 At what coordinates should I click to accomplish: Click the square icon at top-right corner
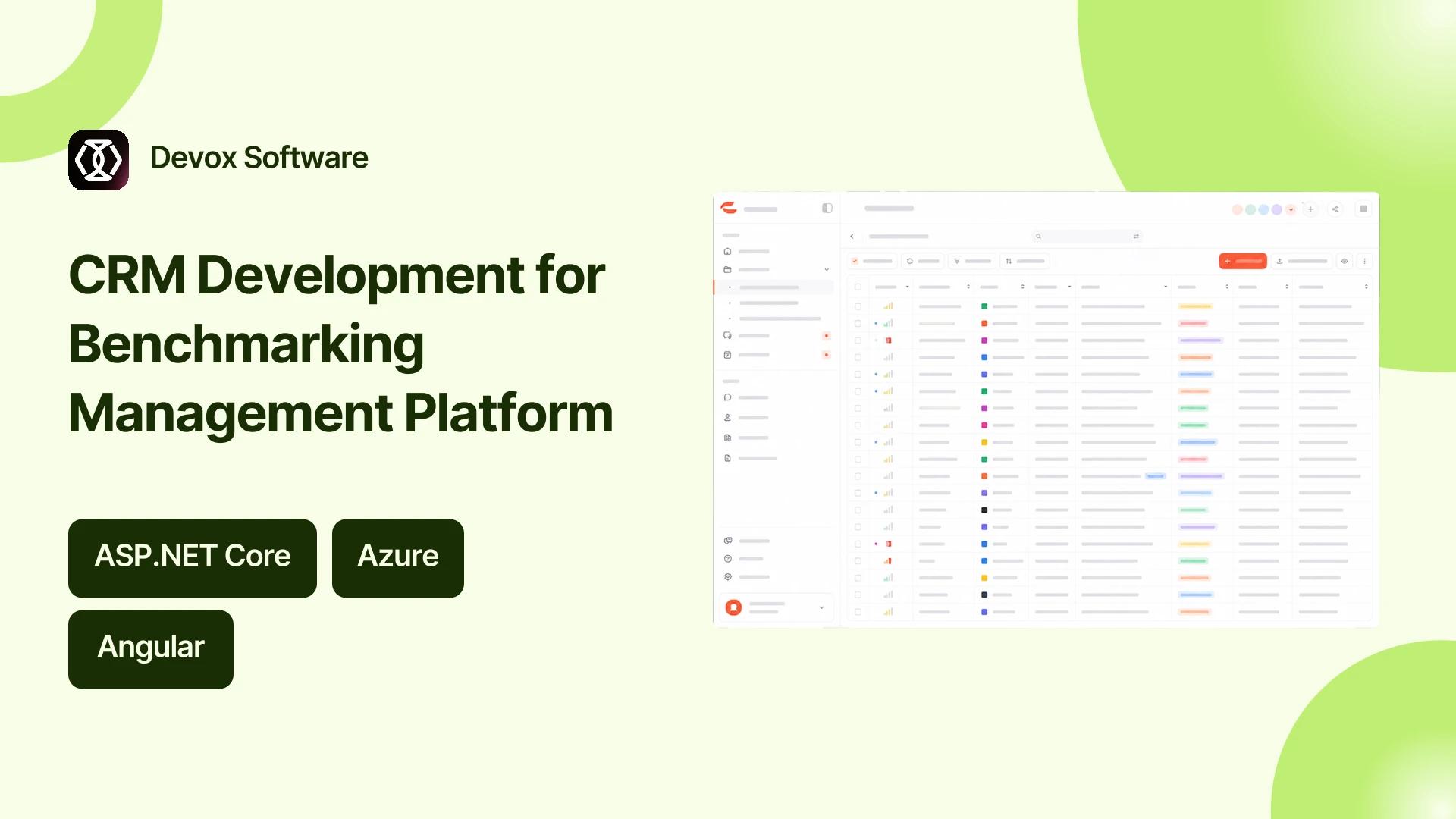1363,209
